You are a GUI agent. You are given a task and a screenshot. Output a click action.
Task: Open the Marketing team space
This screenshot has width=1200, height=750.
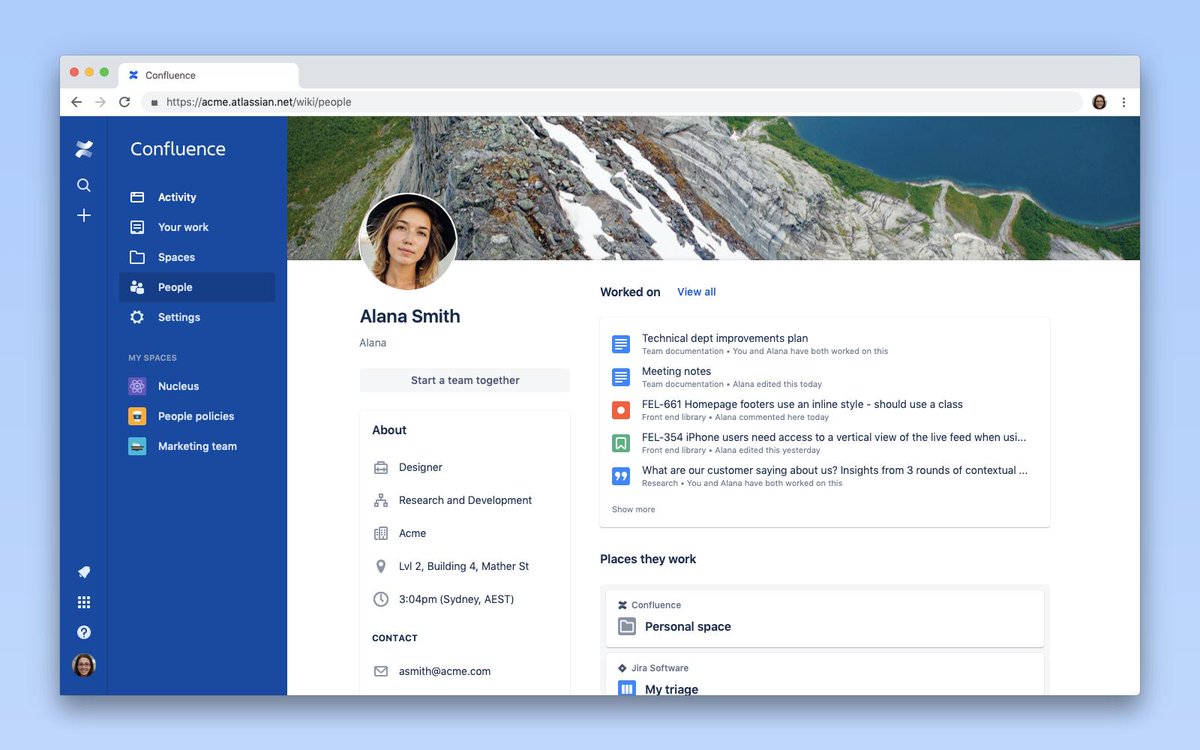tap(197, 446)
